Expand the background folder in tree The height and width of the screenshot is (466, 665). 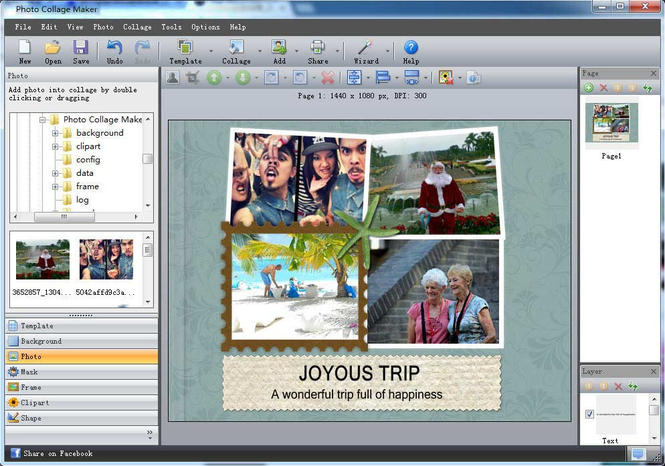pos(55,133)
